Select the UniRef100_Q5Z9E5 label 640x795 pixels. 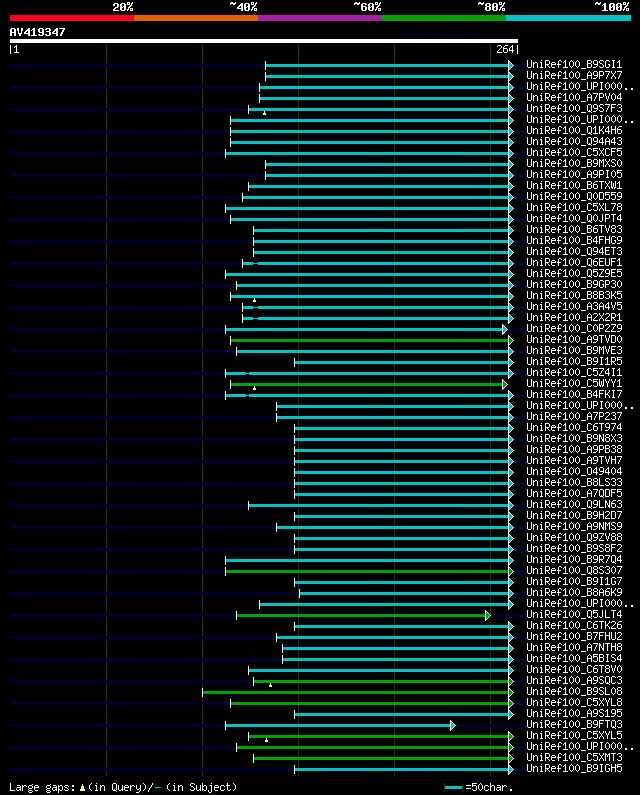pos(574,273)
